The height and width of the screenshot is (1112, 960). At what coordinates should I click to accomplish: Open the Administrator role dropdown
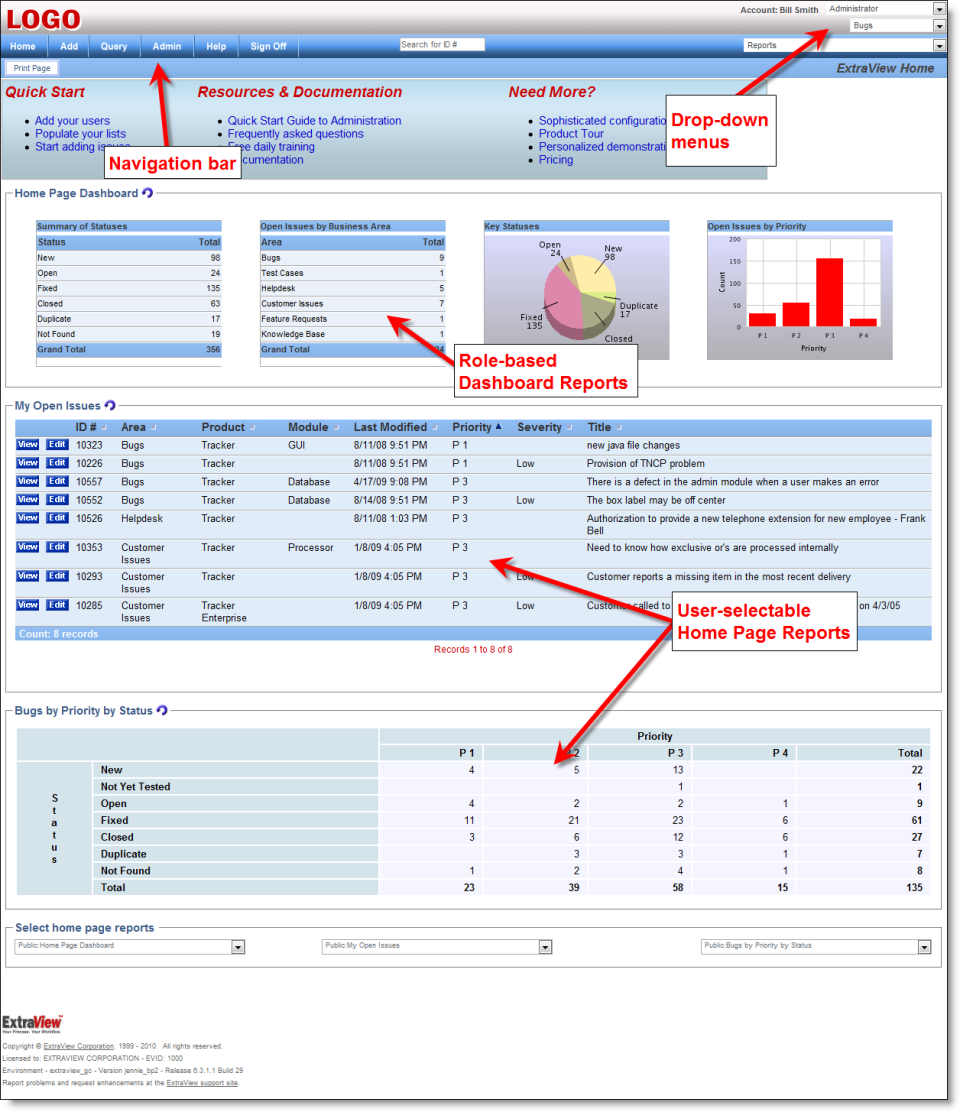click(938, 8)
